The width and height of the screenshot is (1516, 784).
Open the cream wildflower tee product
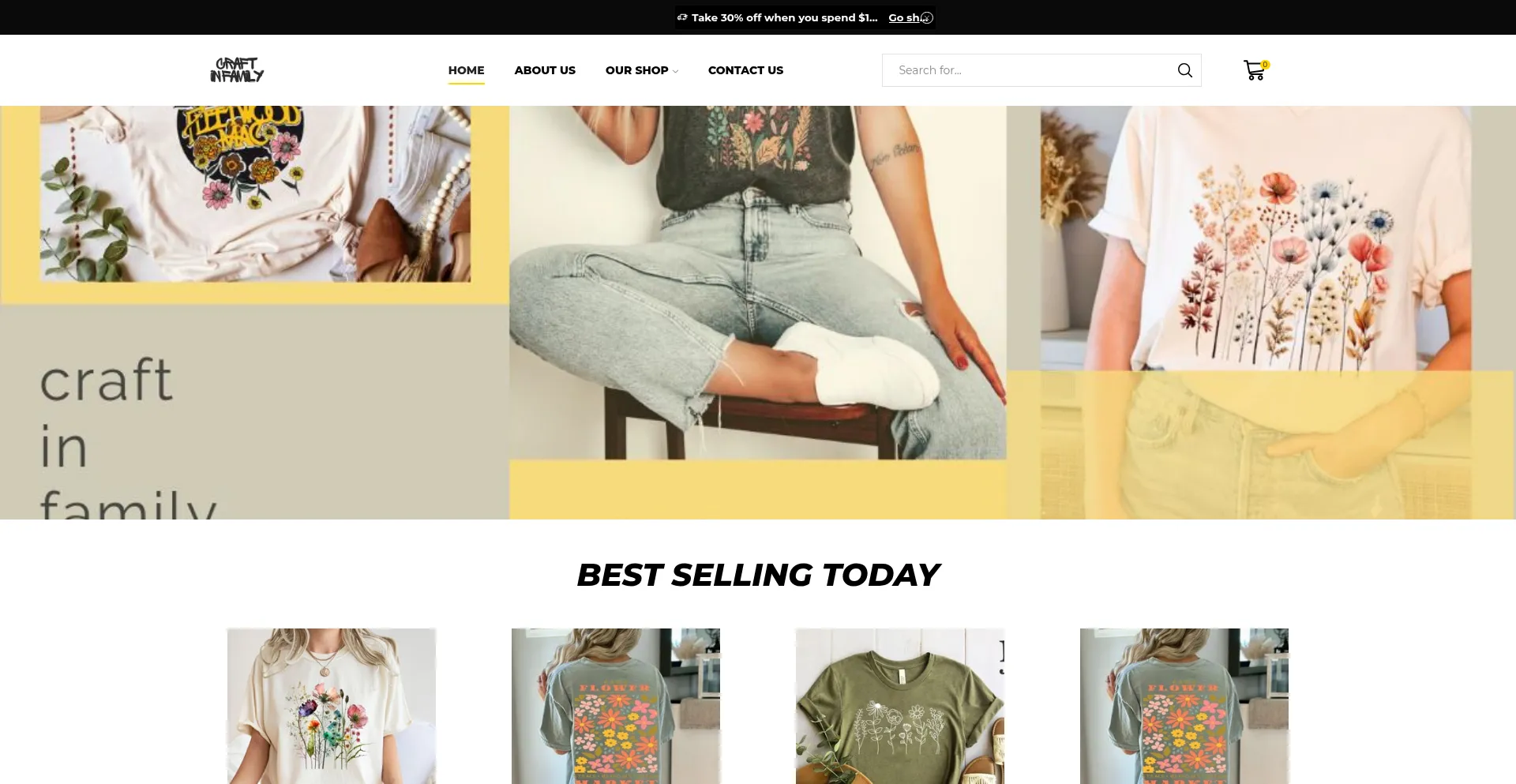tap(332, 706)
